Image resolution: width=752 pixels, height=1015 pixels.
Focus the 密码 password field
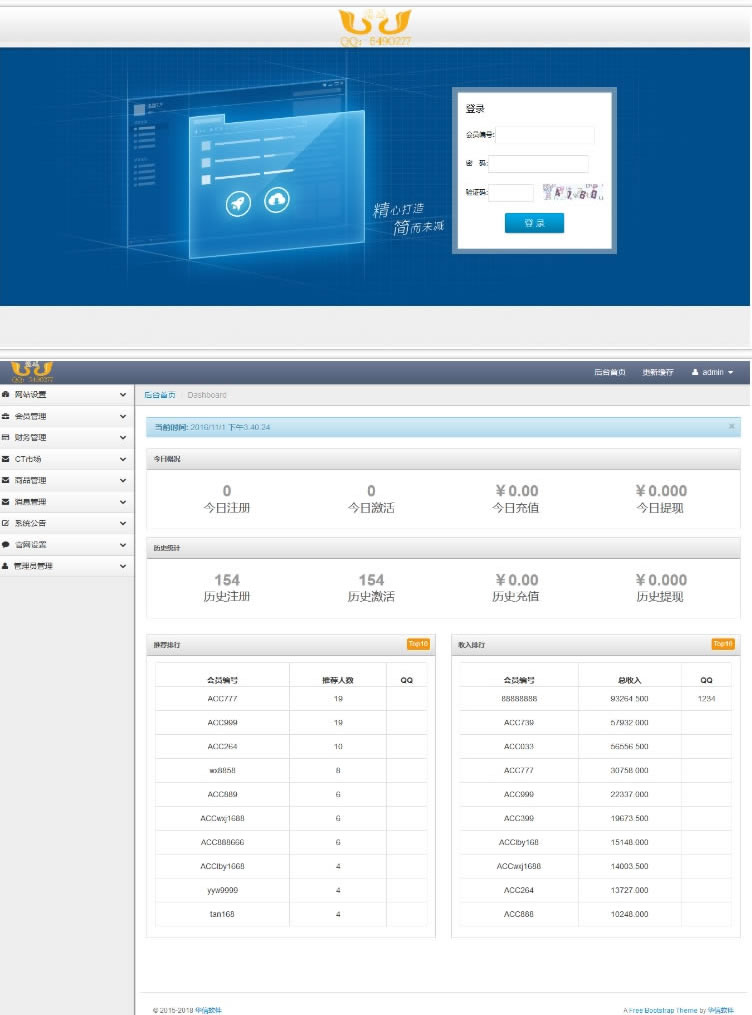(x=538, y=163)
